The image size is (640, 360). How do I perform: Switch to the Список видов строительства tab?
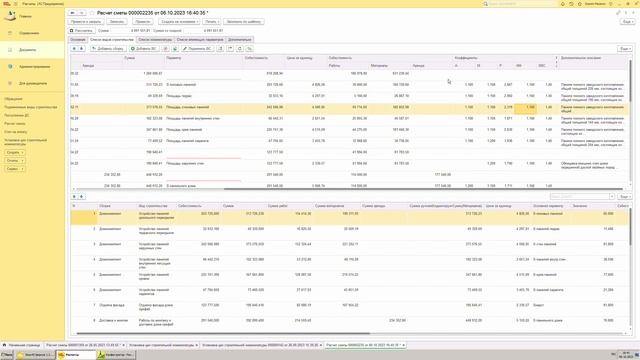pos(111,40)
